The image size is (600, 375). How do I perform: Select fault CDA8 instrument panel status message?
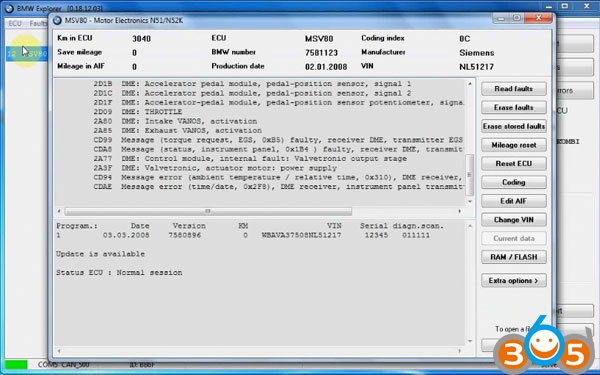tap(279, 150)
